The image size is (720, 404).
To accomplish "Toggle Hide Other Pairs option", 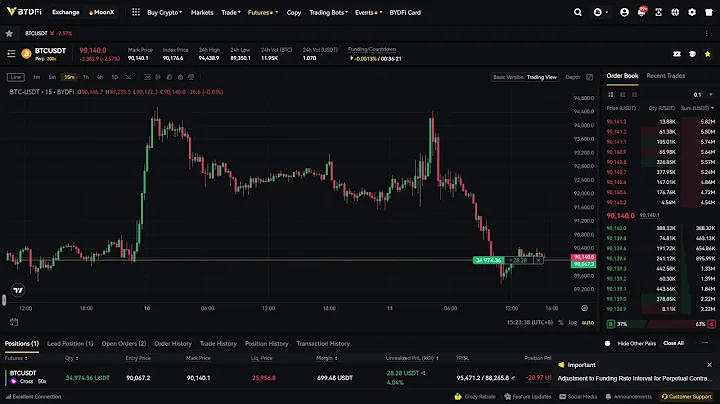I will pos(607,343).
